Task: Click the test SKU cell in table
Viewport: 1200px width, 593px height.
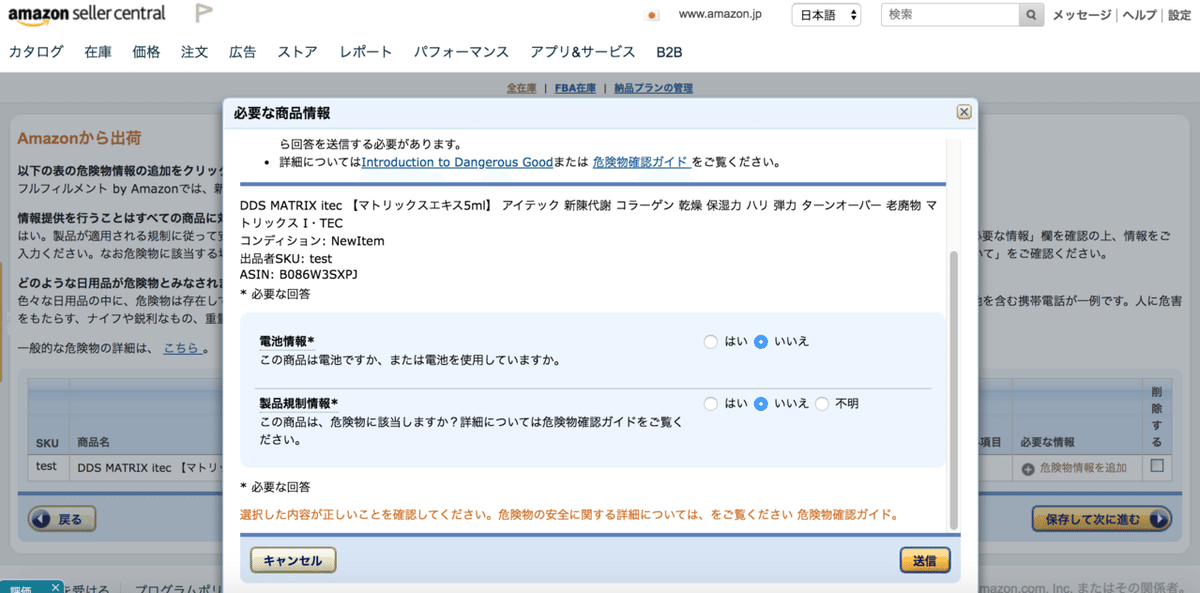Action: pyautogui.click(x=46, y=467)
